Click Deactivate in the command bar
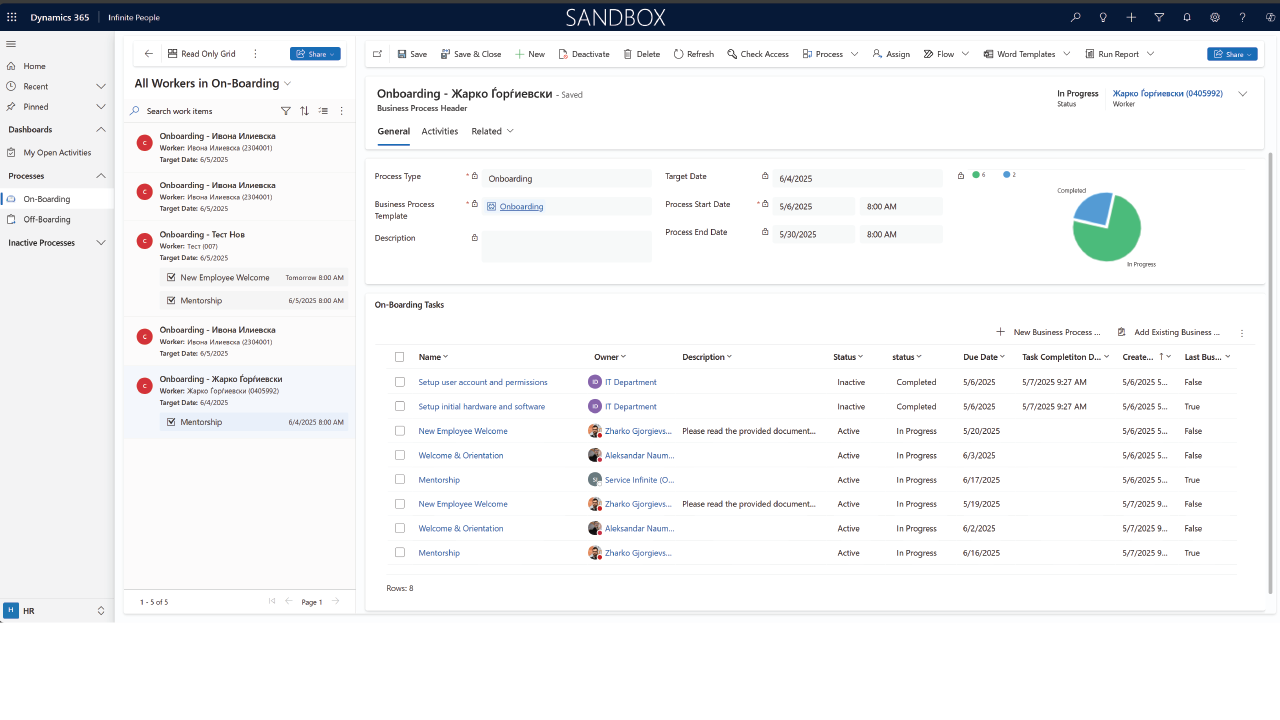Image resolution: width=1280 pixels, height=720 pixels. 584,54
